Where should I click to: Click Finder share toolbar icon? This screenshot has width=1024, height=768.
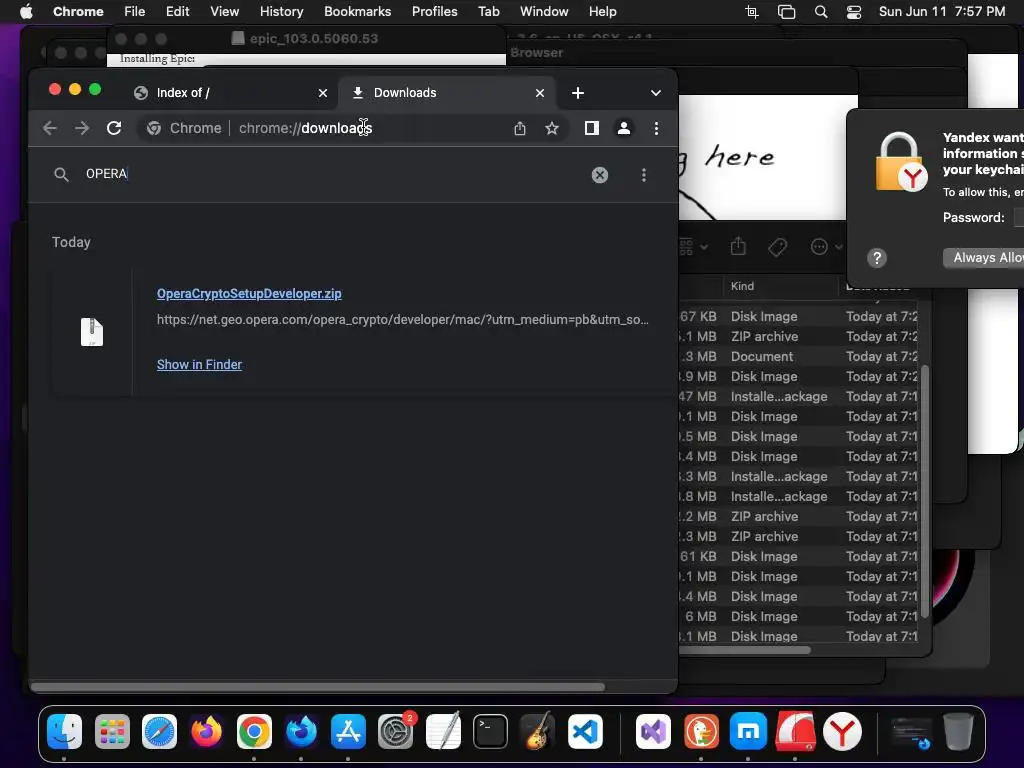click(x=738, y=246)
